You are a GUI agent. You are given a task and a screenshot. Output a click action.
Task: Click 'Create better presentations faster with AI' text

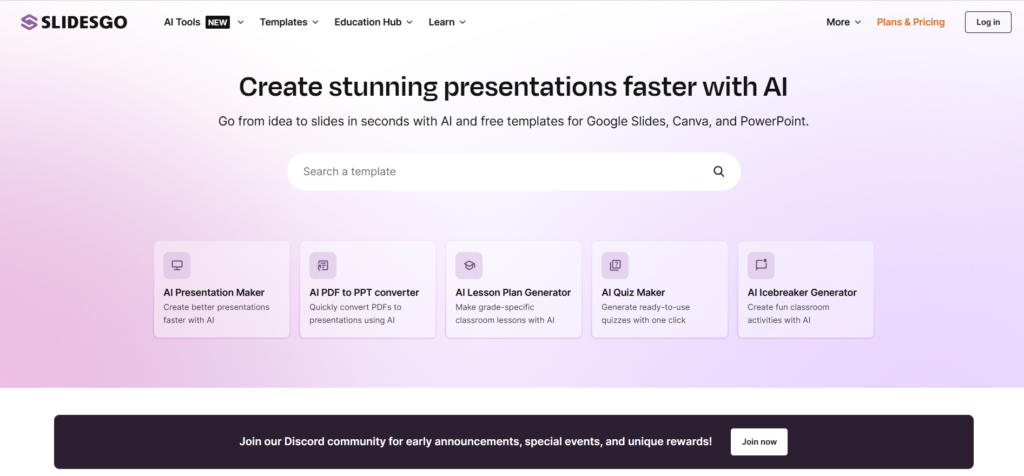216,314
